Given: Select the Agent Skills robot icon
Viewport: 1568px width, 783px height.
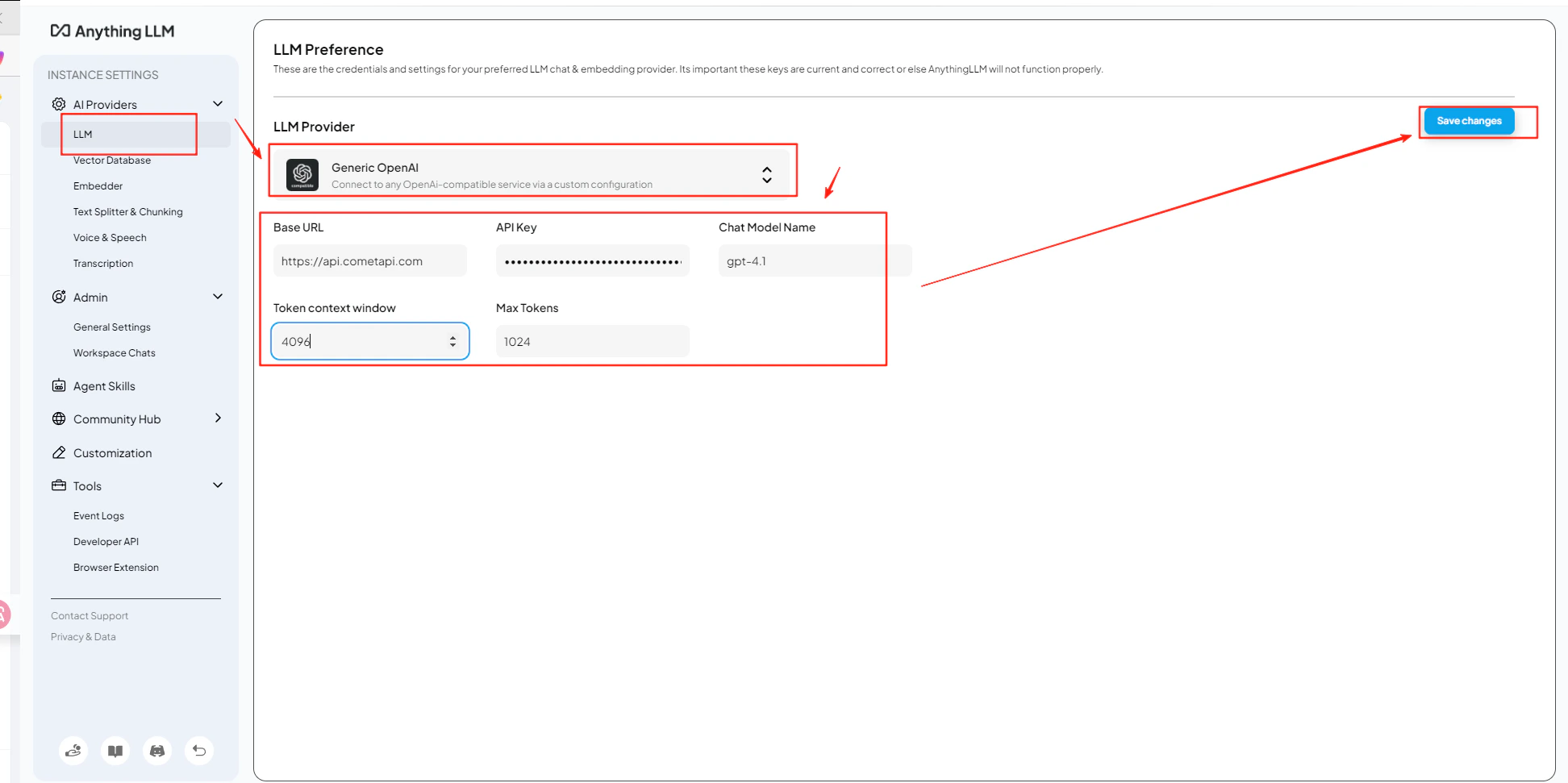Looking at the screenshot, I should coord(58,385).
